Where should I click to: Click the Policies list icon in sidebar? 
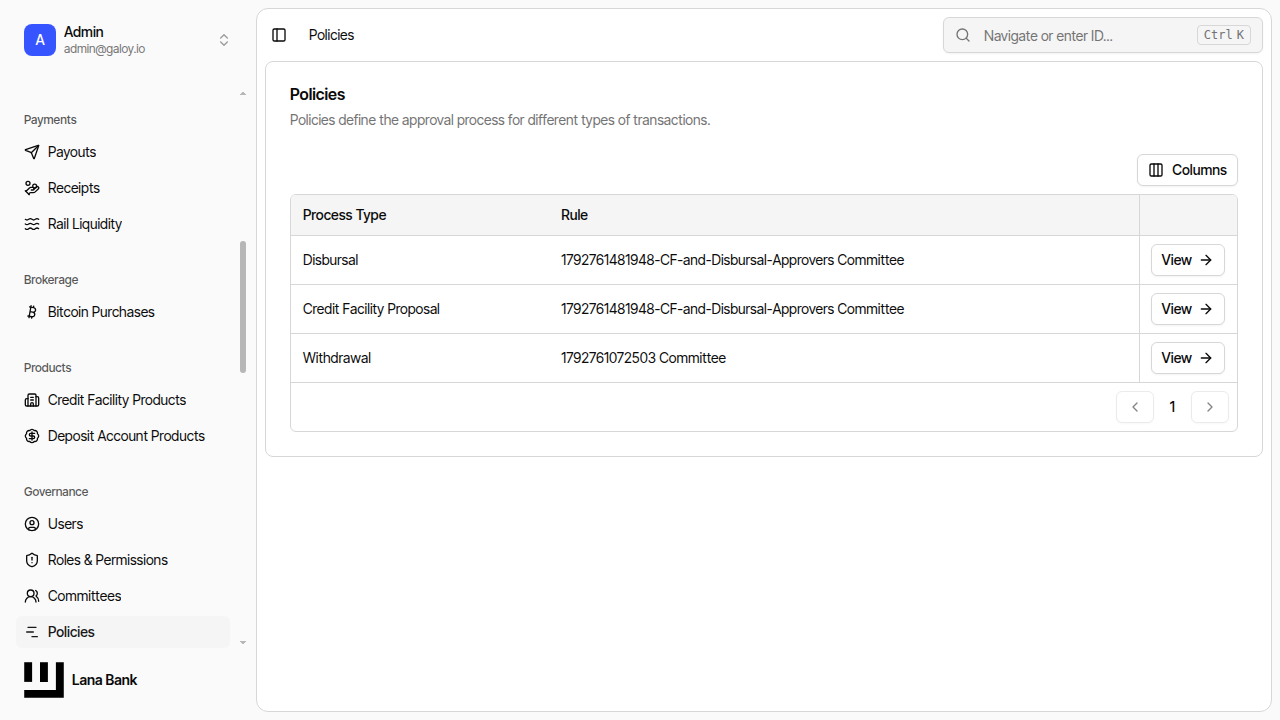(32, 632)
